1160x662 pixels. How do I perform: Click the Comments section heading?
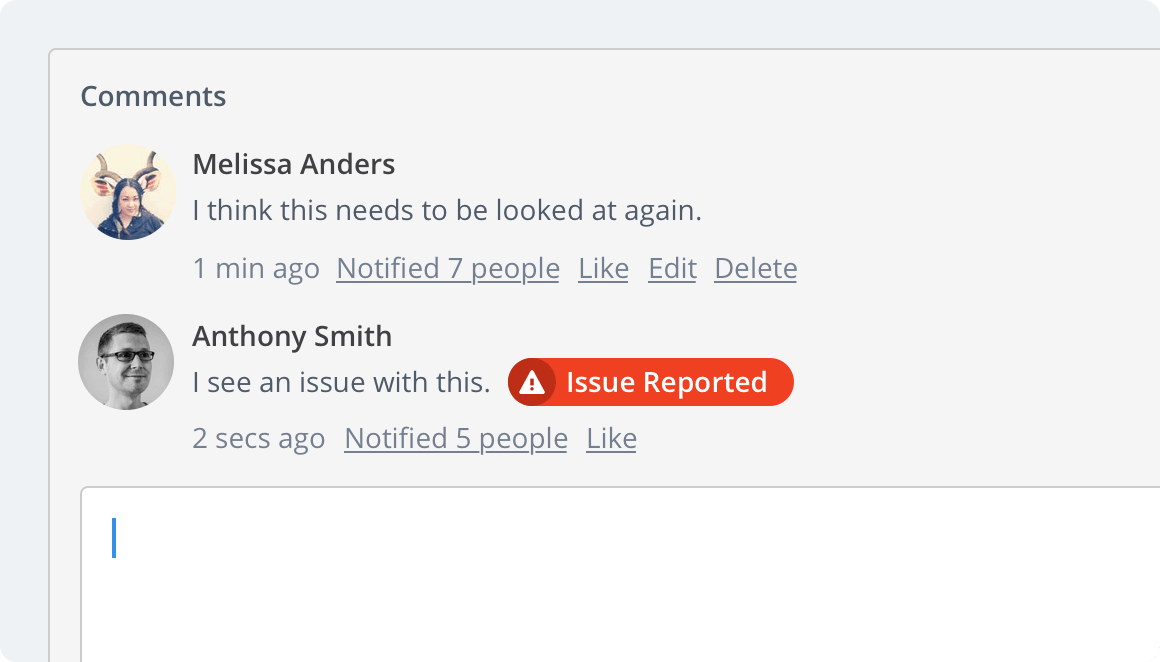click(x=153, y=96)
